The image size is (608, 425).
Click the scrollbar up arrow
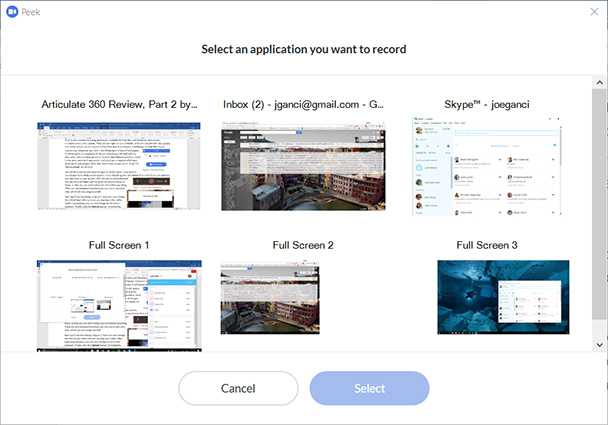[x=599, y=80]
